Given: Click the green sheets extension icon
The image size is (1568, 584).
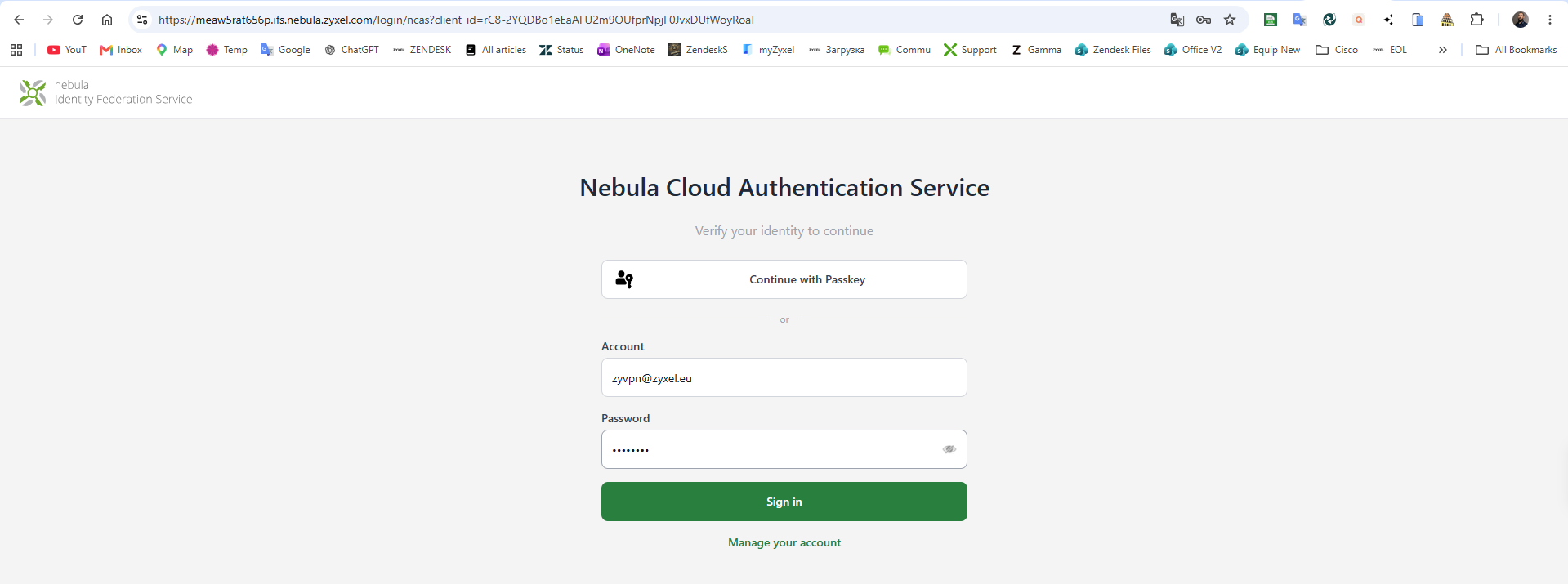Looking at the screenshot, I should [1271, 20].
